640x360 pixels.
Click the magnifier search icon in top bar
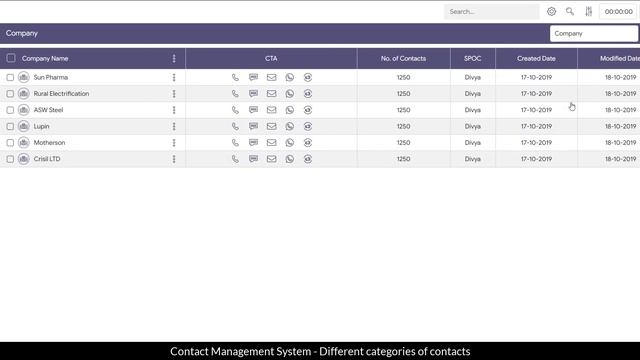coord(570,11)
